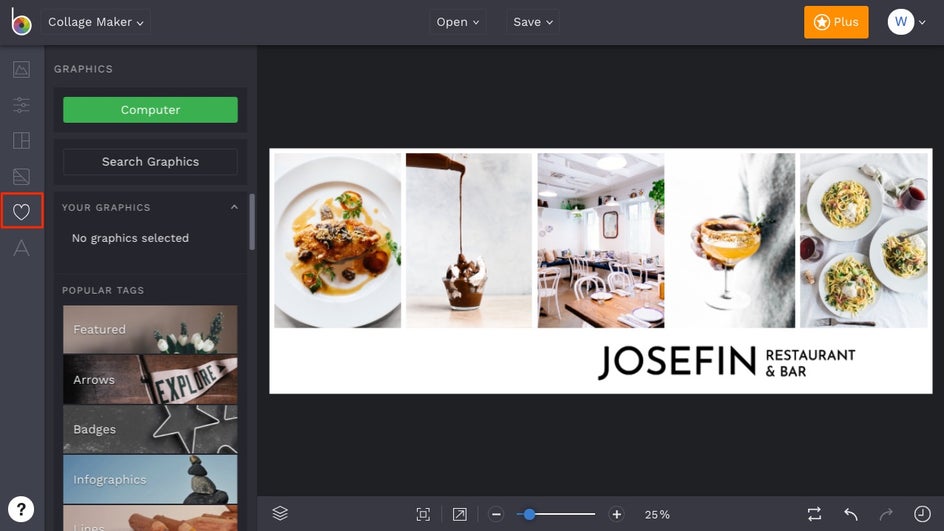Click the BeFunky logo icon
Viewport: 944px width, 531px height.
point(21,22)
